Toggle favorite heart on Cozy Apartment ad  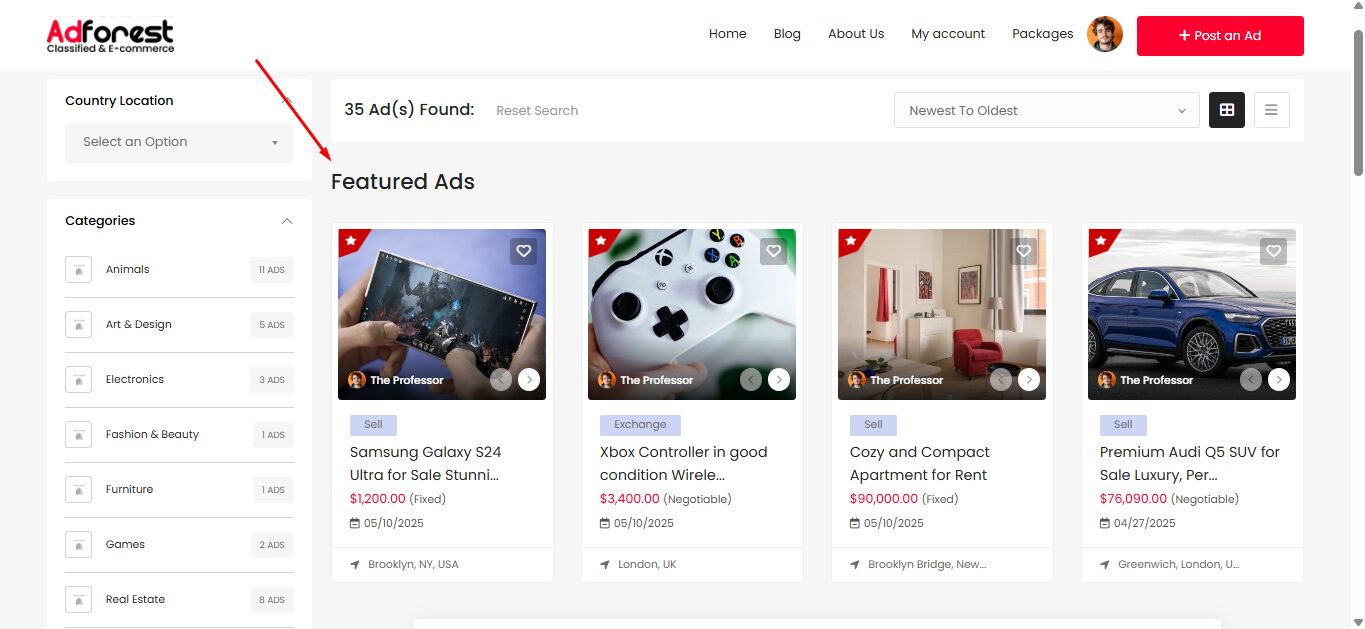coord(1023,251)
